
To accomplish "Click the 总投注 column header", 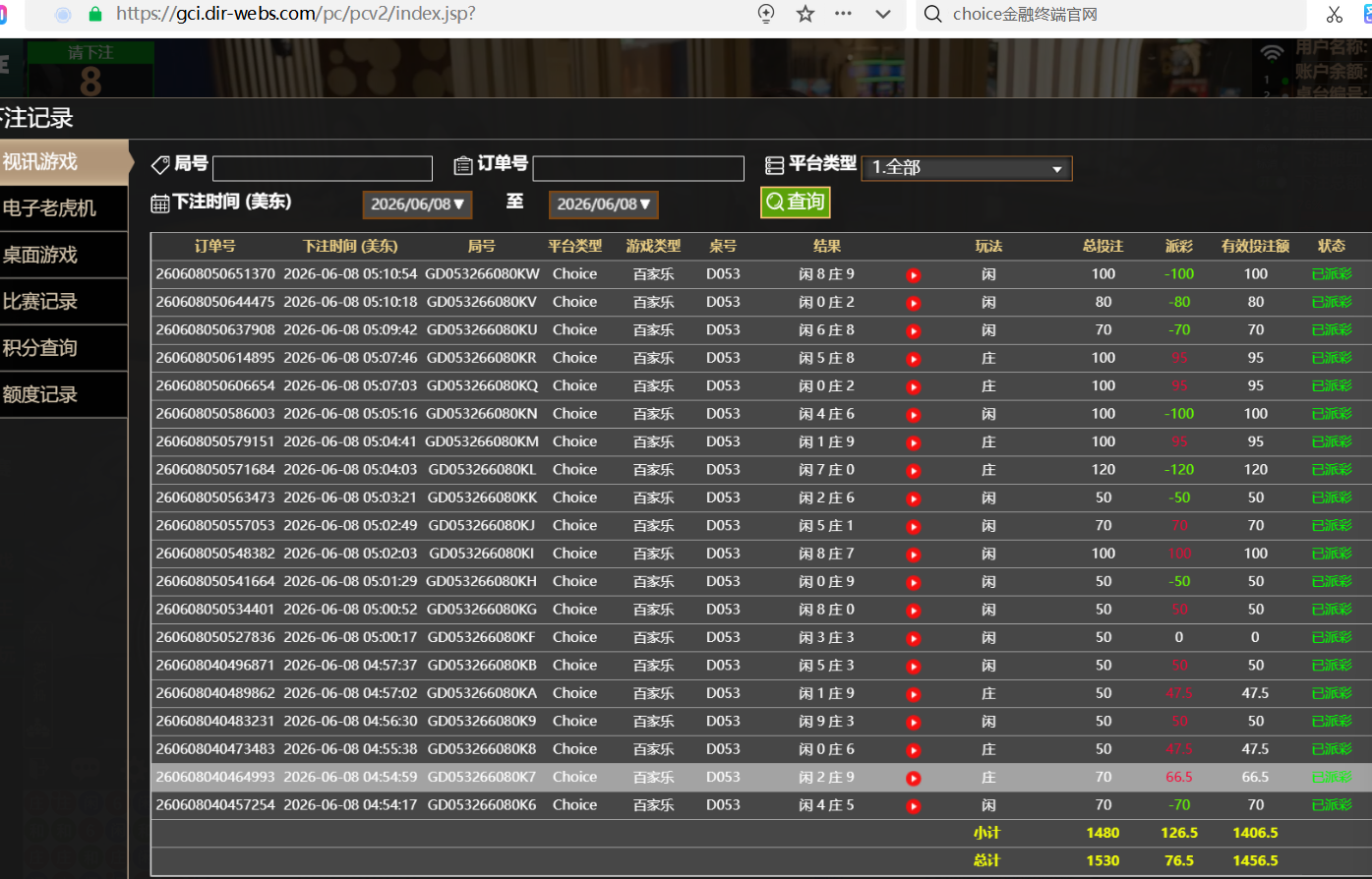I will pos(1103,247).
